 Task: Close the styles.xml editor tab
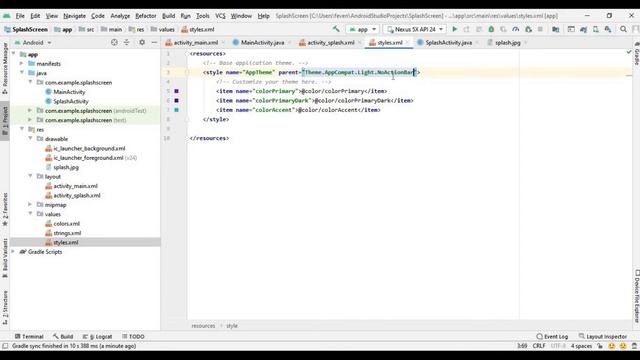coord(407,42)
